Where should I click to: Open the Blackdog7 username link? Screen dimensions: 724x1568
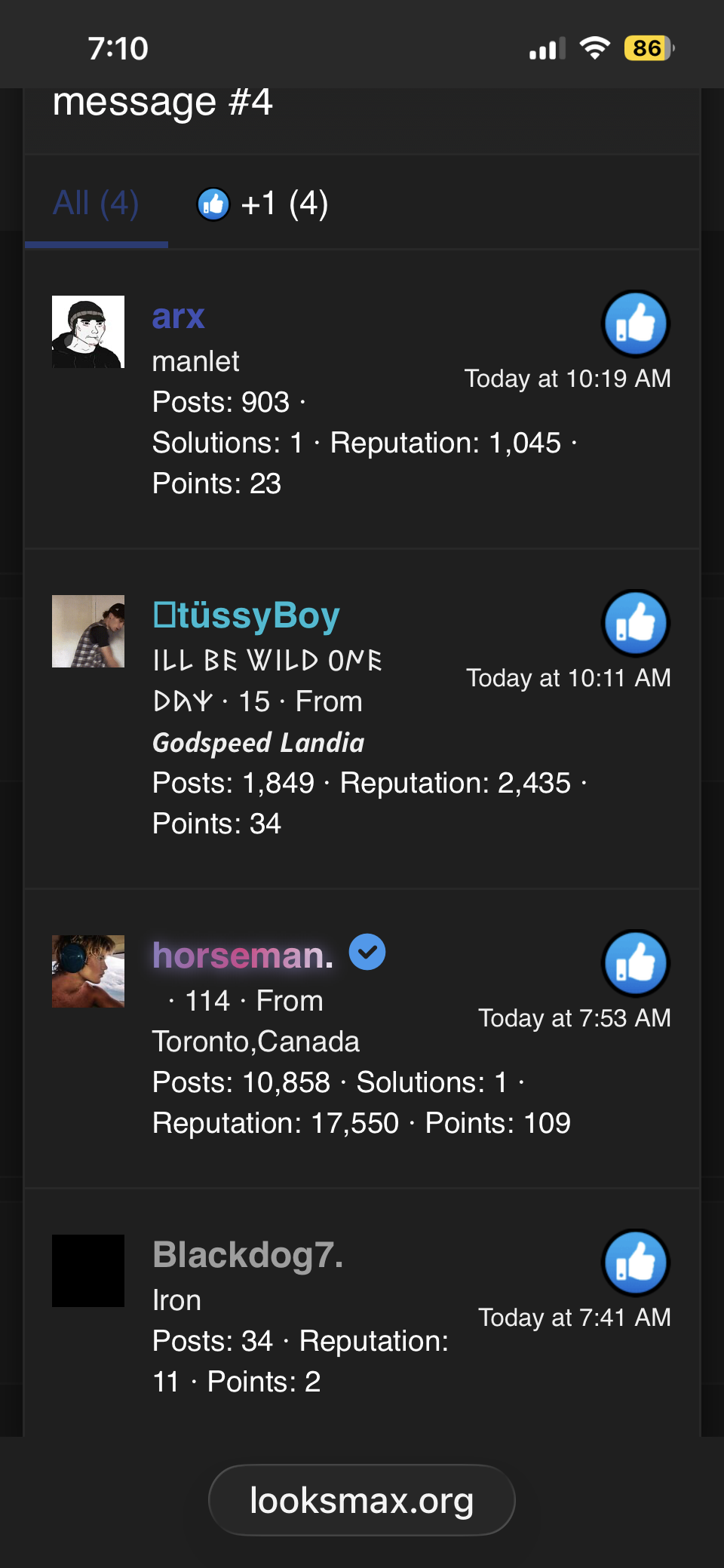click(248, 1255)
